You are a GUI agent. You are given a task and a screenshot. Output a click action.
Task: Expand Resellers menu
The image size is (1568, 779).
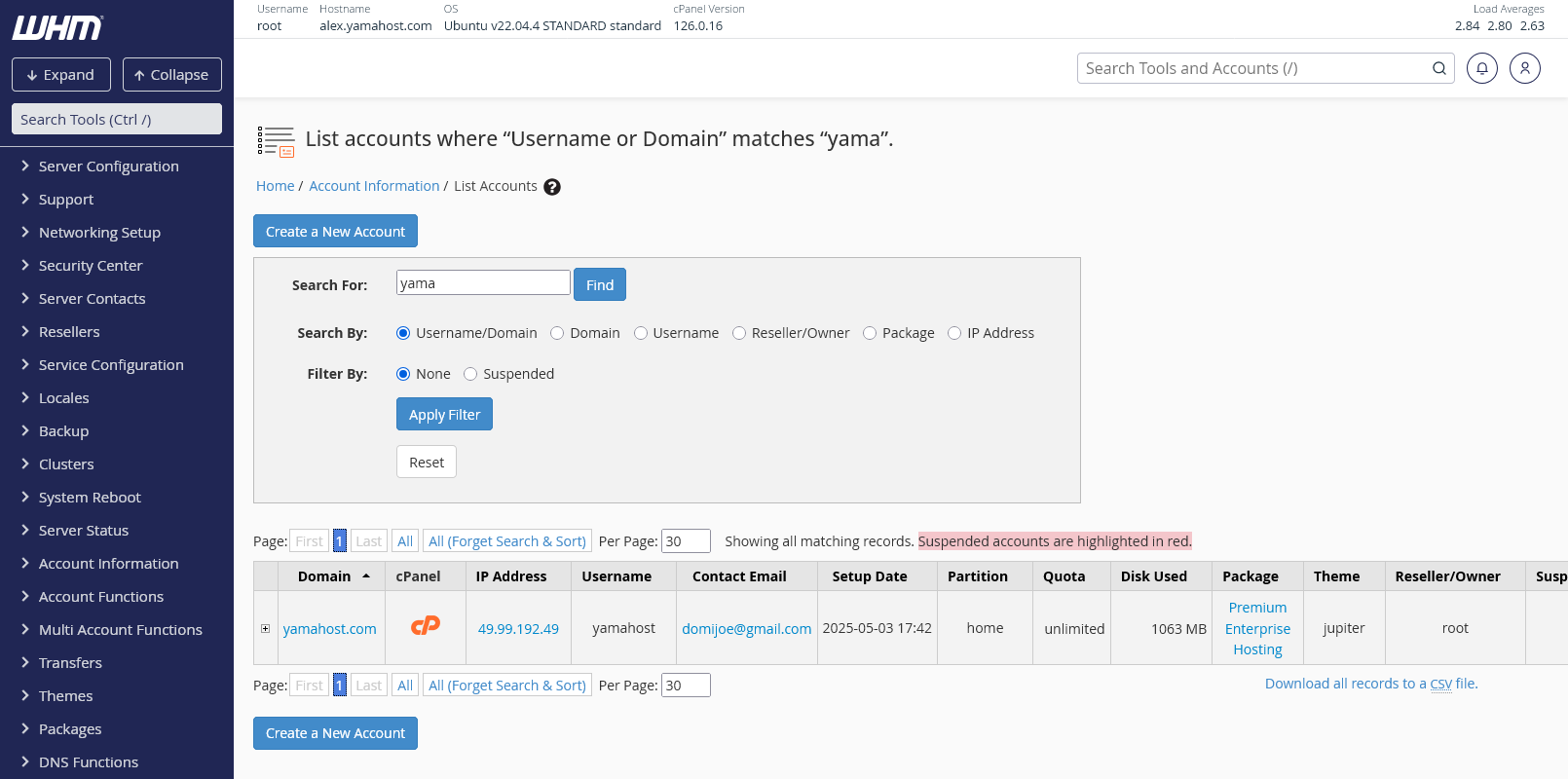117,332
